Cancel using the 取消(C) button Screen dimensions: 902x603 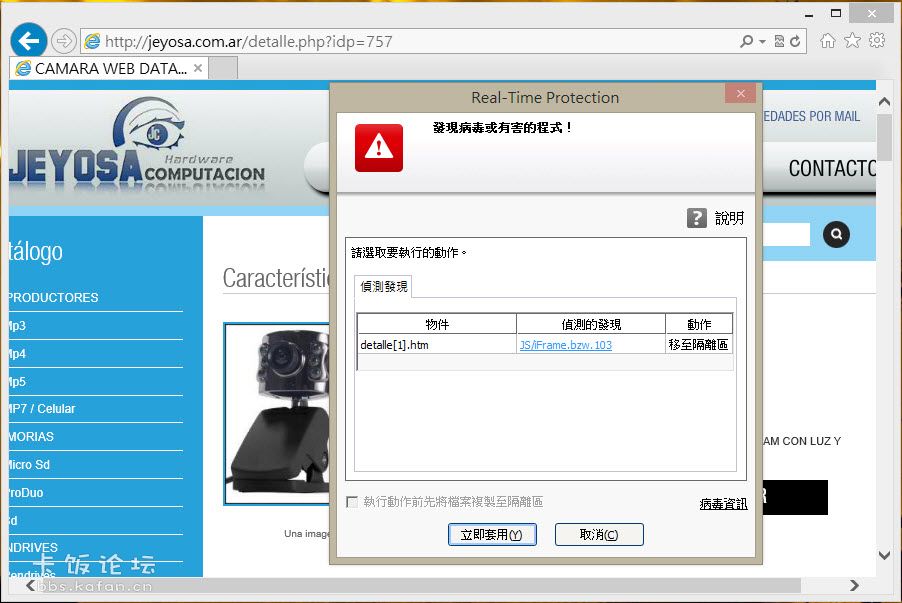coord(599,535)
